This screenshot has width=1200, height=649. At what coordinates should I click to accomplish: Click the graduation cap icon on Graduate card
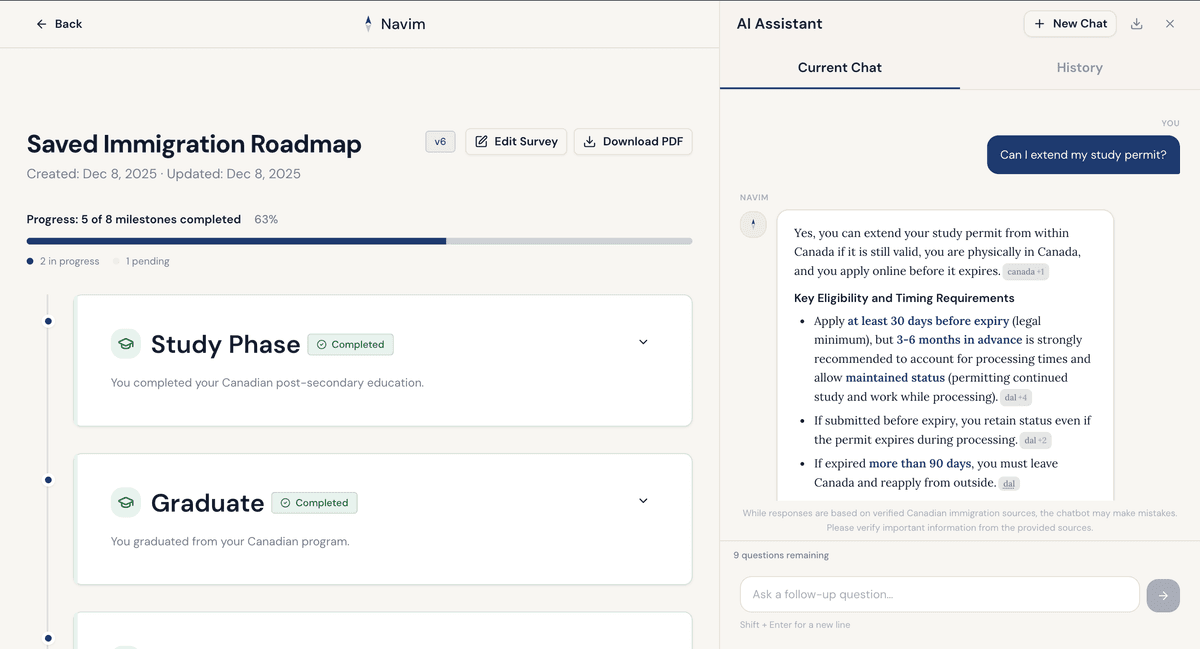[x=126, y=502]
